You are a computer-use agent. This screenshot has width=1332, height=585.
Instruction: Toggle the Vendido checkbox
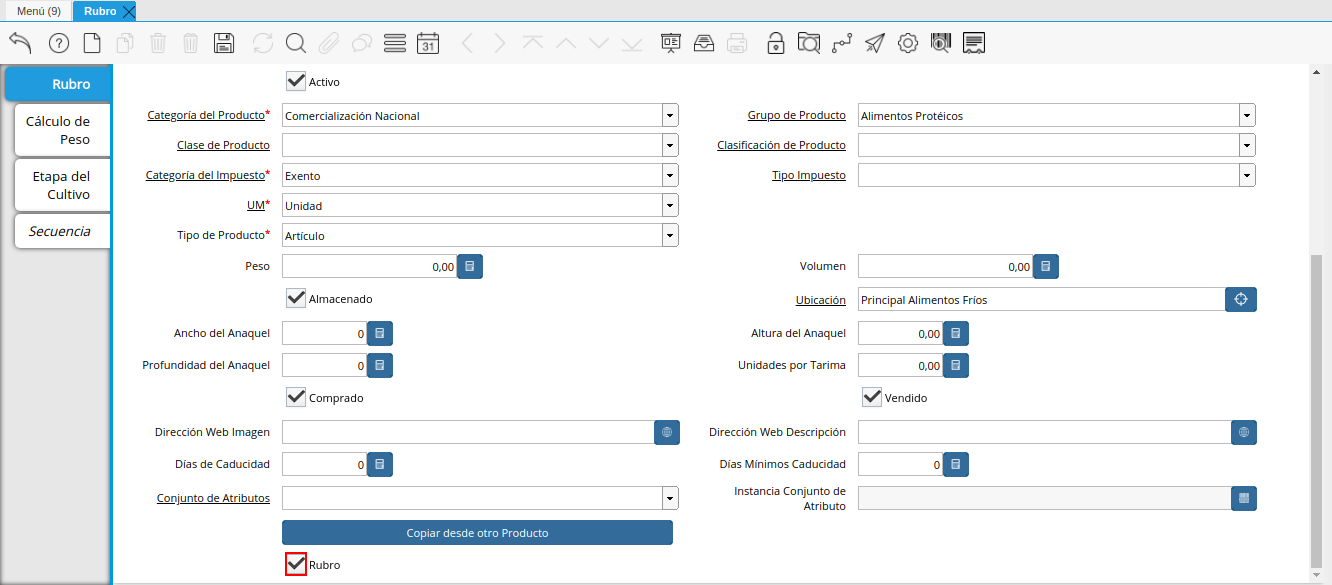pos(872,397)
